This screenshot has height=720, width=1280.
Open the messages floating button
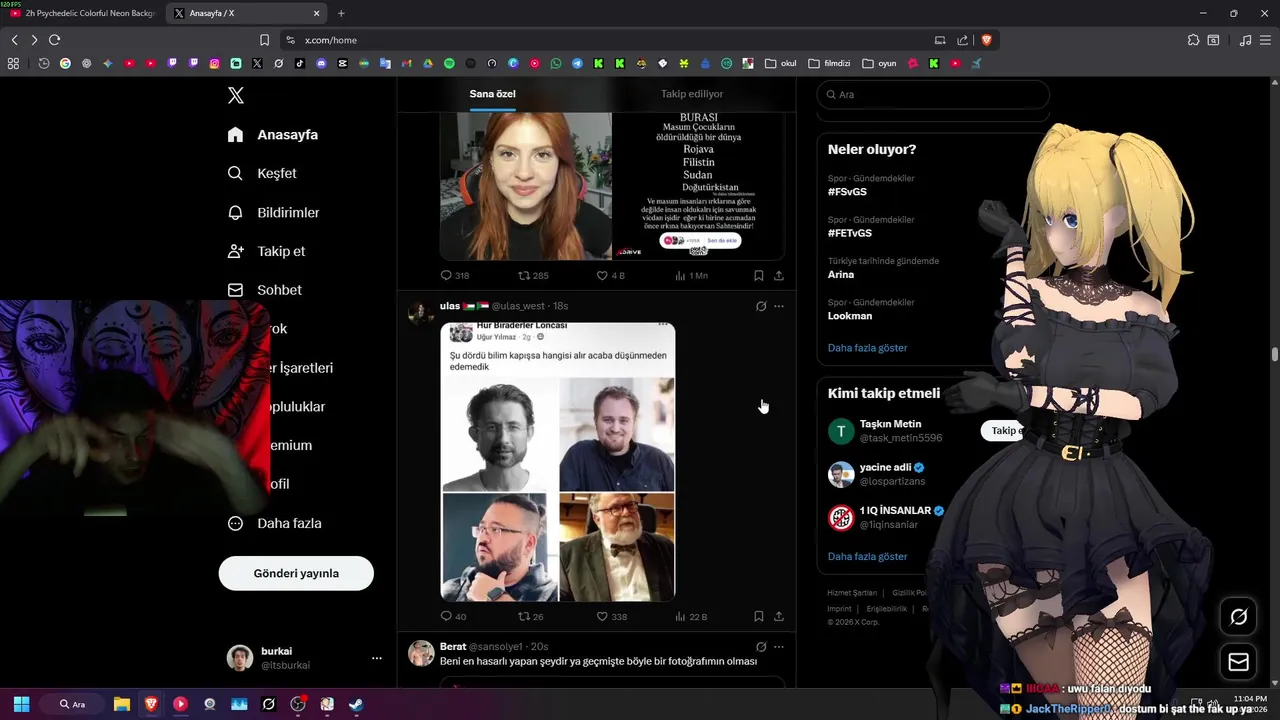(1238, 662)
